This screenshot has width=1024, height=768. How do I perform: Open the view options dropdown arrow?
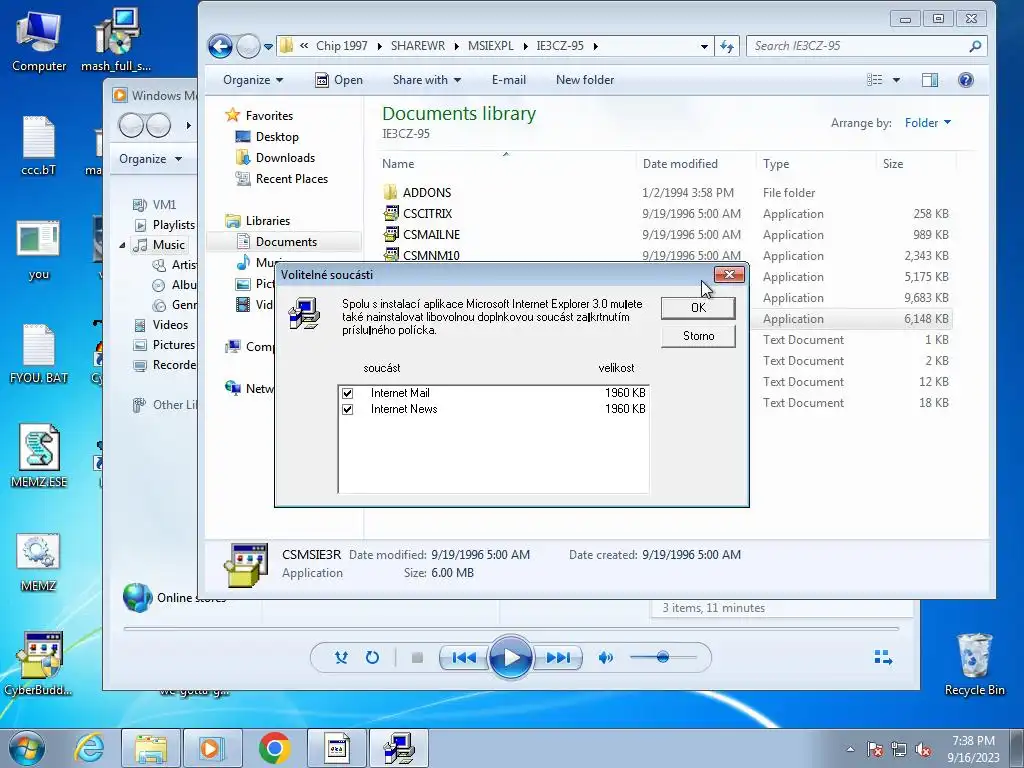pos(896,80)
